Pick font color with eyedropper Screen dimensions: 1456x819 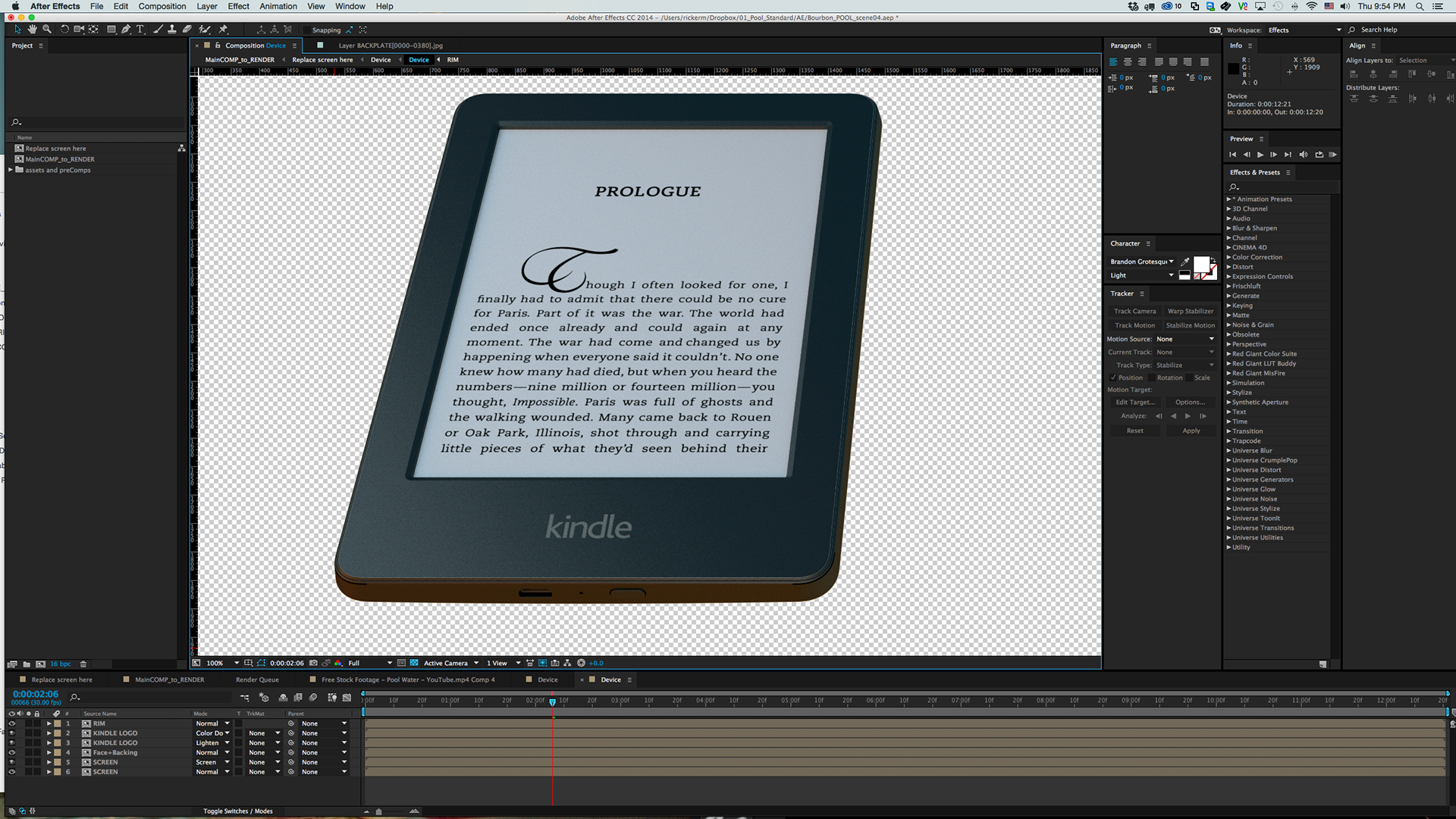(x=1185, y=262)
